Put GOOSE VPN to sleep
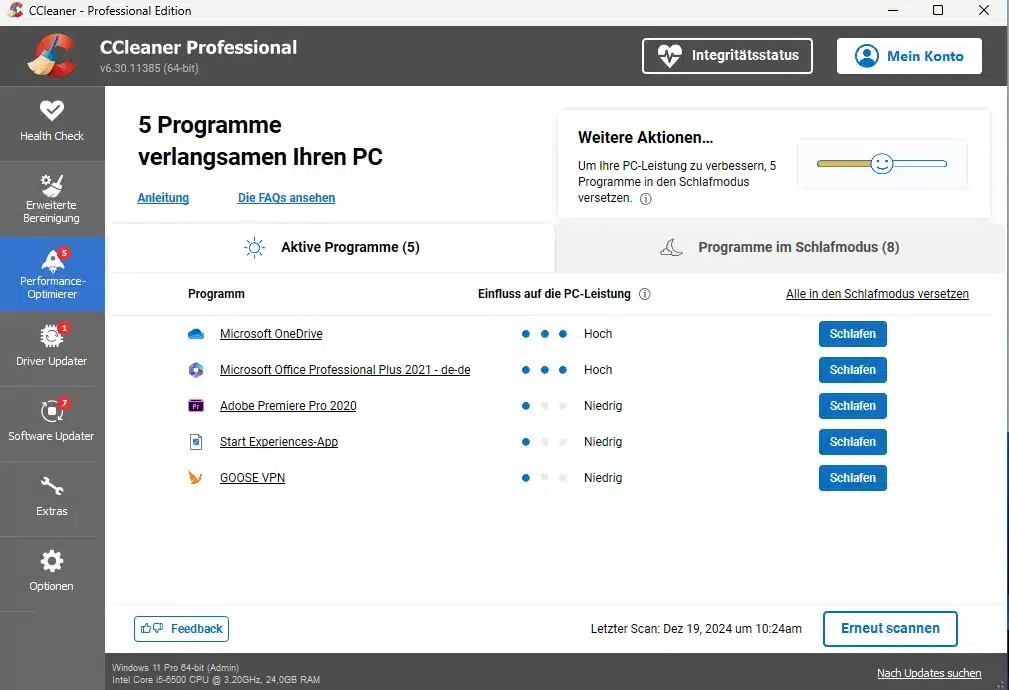Screen dimensions: 1009x690 (853, 478)
